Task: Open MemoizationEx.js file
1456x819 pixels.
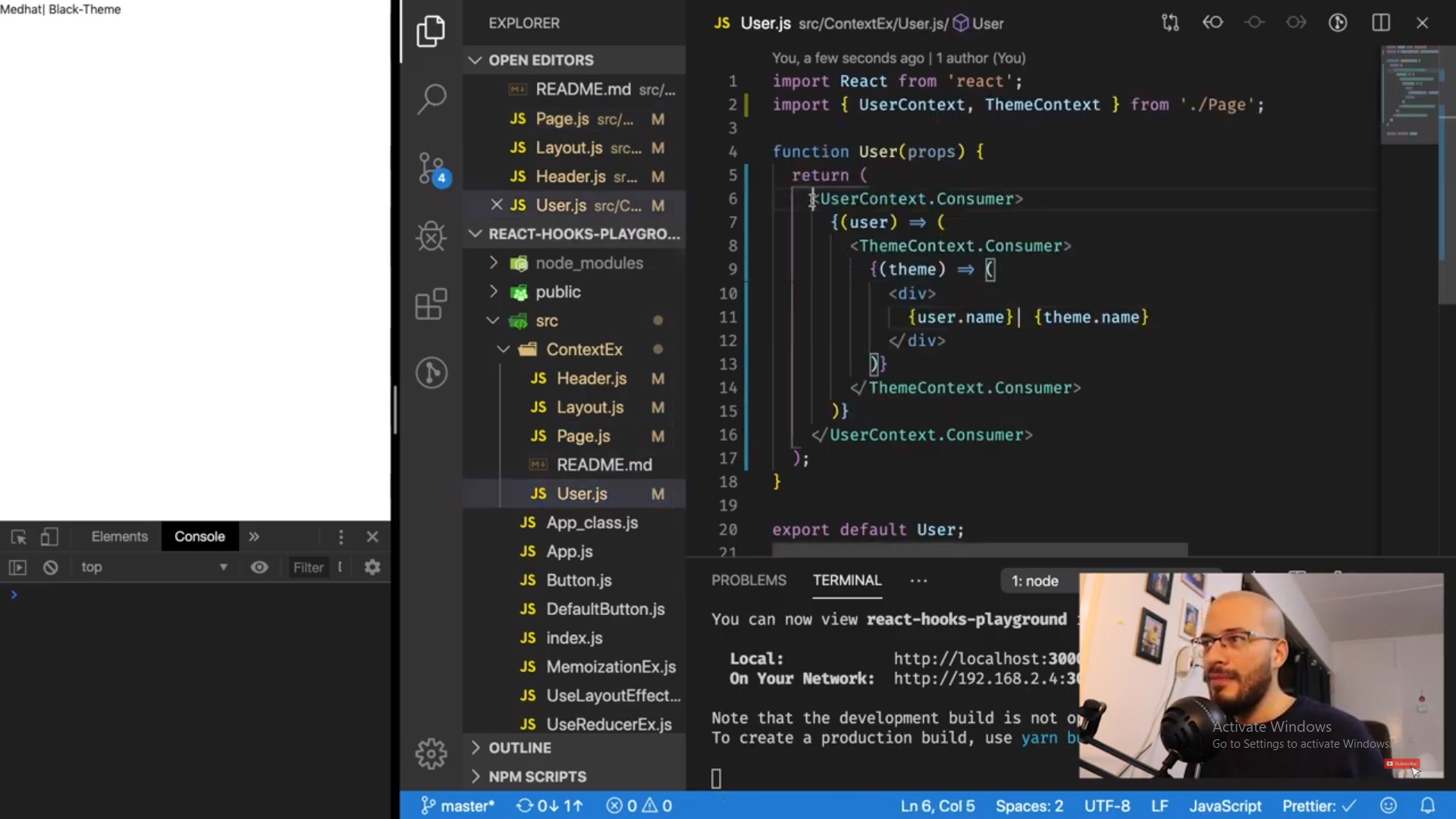Action: pos(574,667)
